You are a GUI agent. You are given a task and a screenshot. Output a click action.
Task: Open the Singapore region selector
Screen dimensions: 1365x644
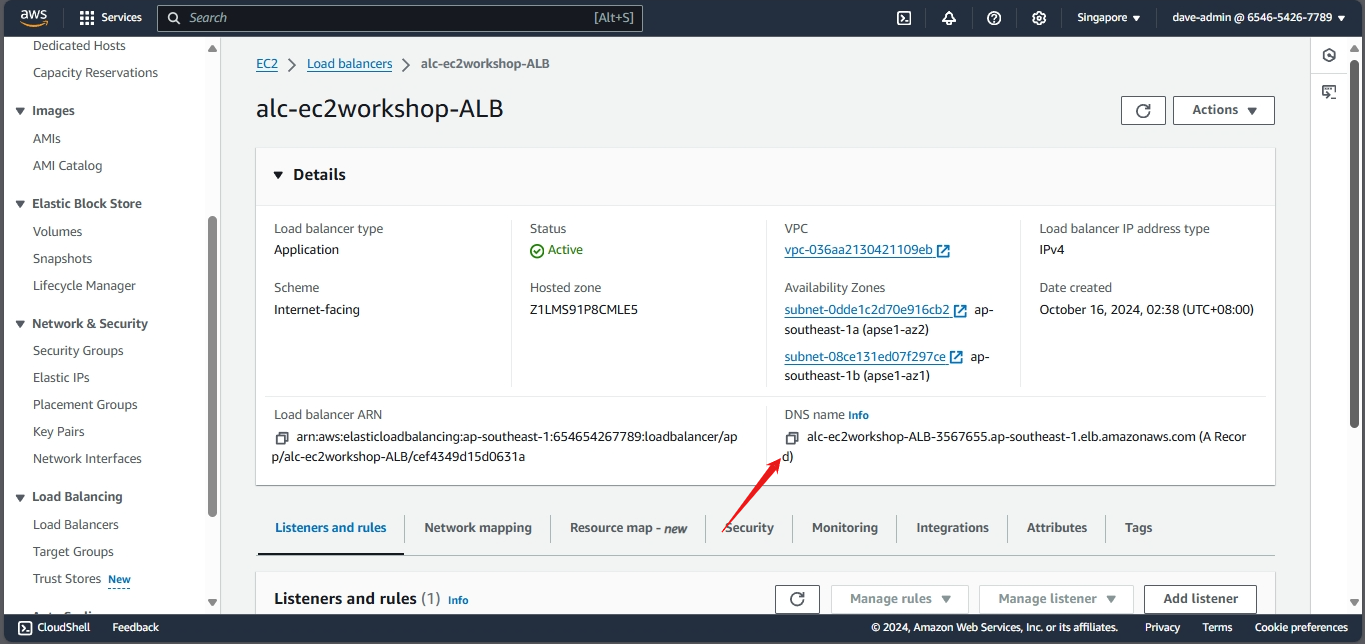(x=1108, y=18)
